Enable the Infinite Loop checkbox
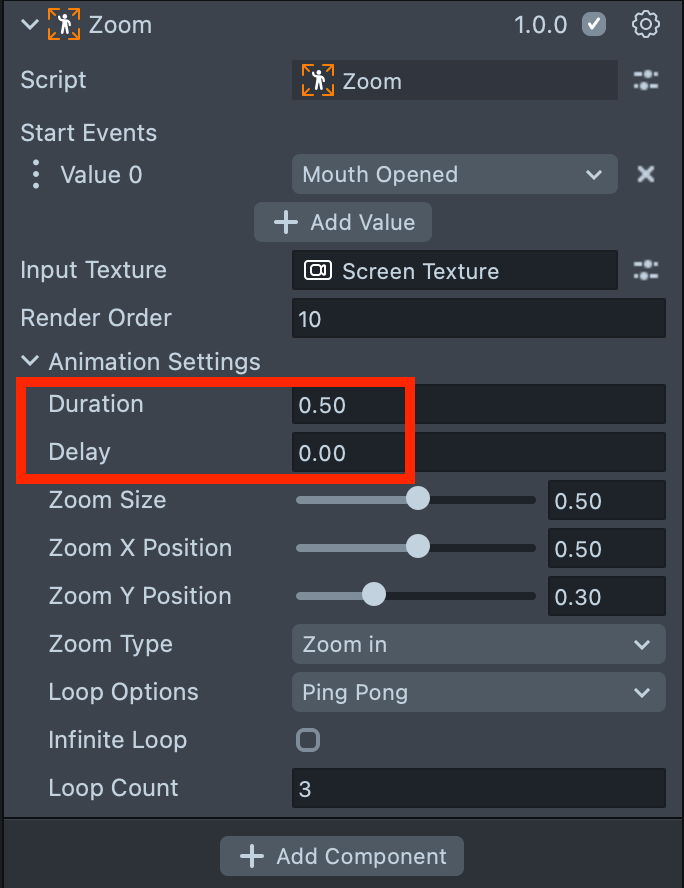Viewport: 684px width, 888px height. (x=308, y=740)
